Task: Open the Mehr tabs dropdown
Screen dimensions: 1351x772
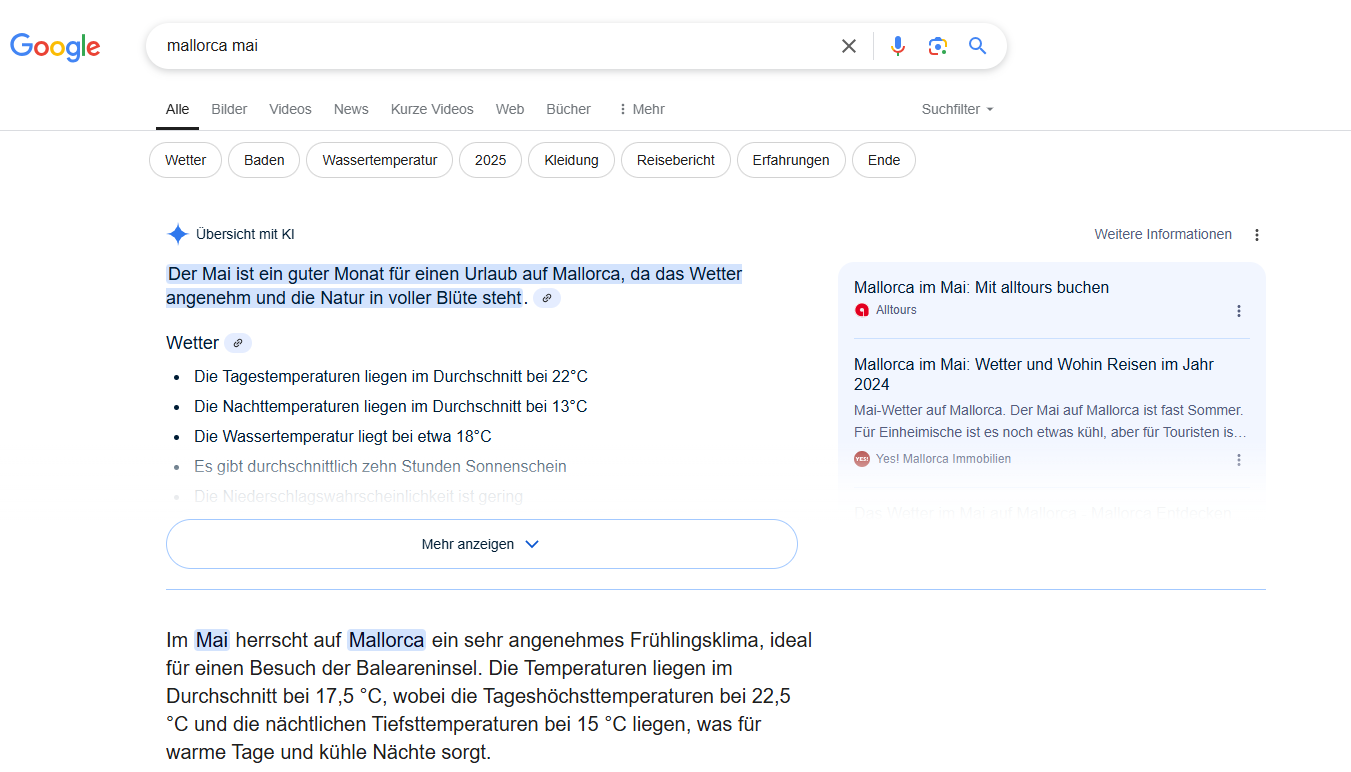Action: 641,109
